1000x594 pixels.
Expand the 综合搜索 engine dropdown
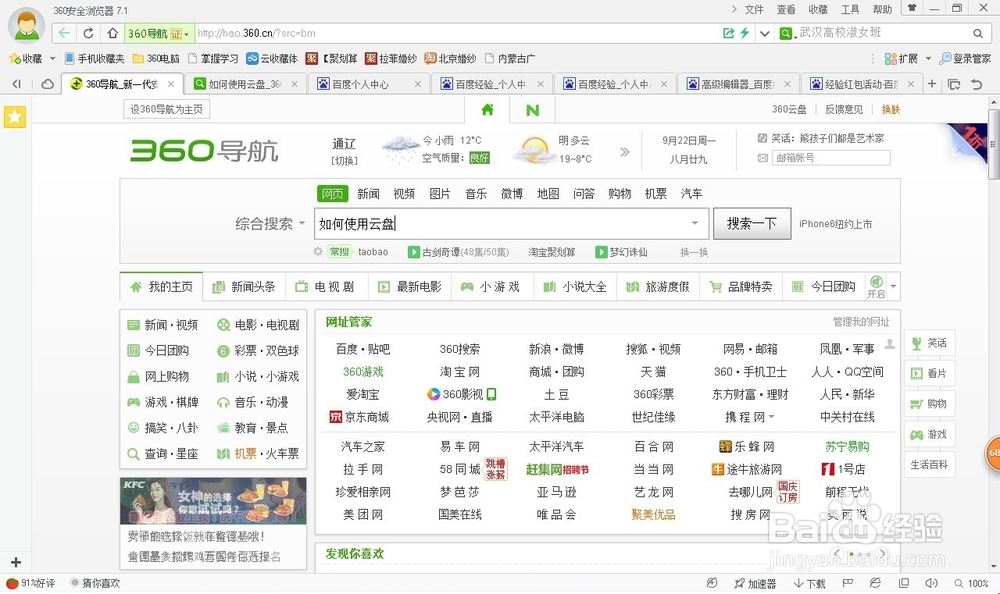[302, 223]
